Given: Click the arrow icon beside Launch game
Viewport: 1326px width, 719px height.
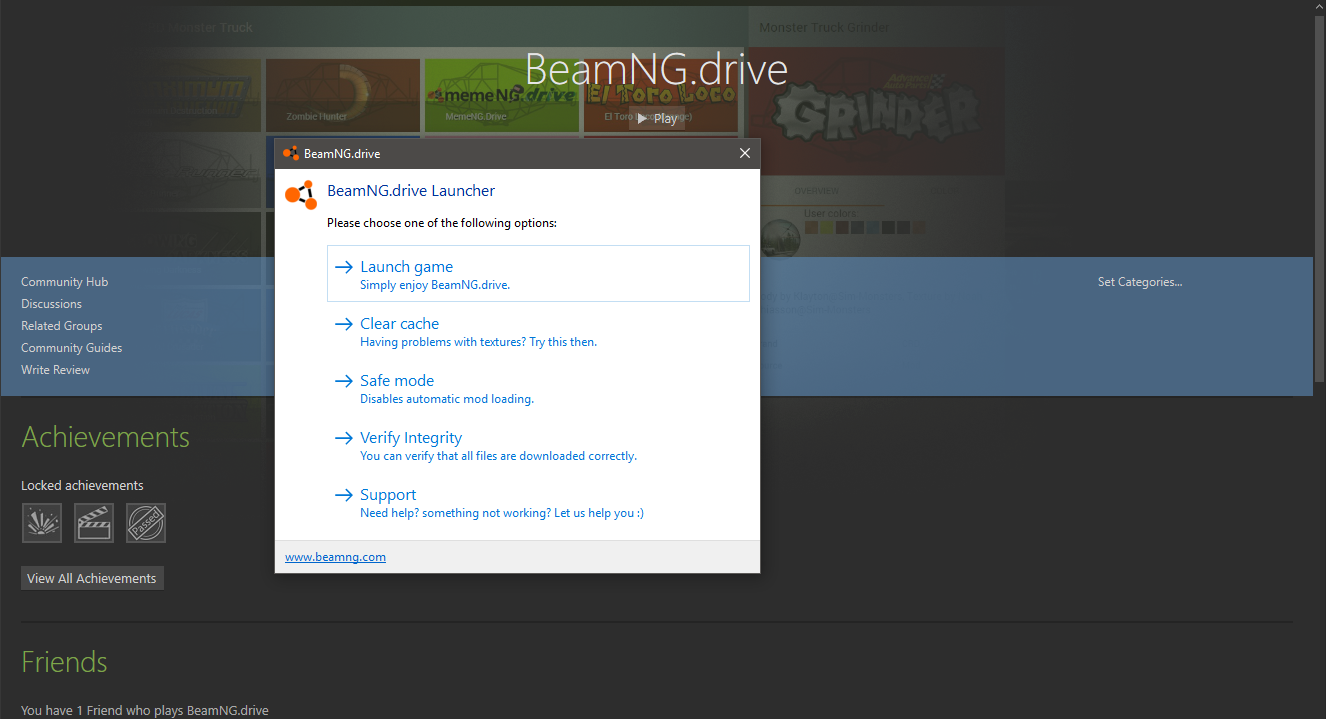Looking at the screenshot, I should point(343,267).
